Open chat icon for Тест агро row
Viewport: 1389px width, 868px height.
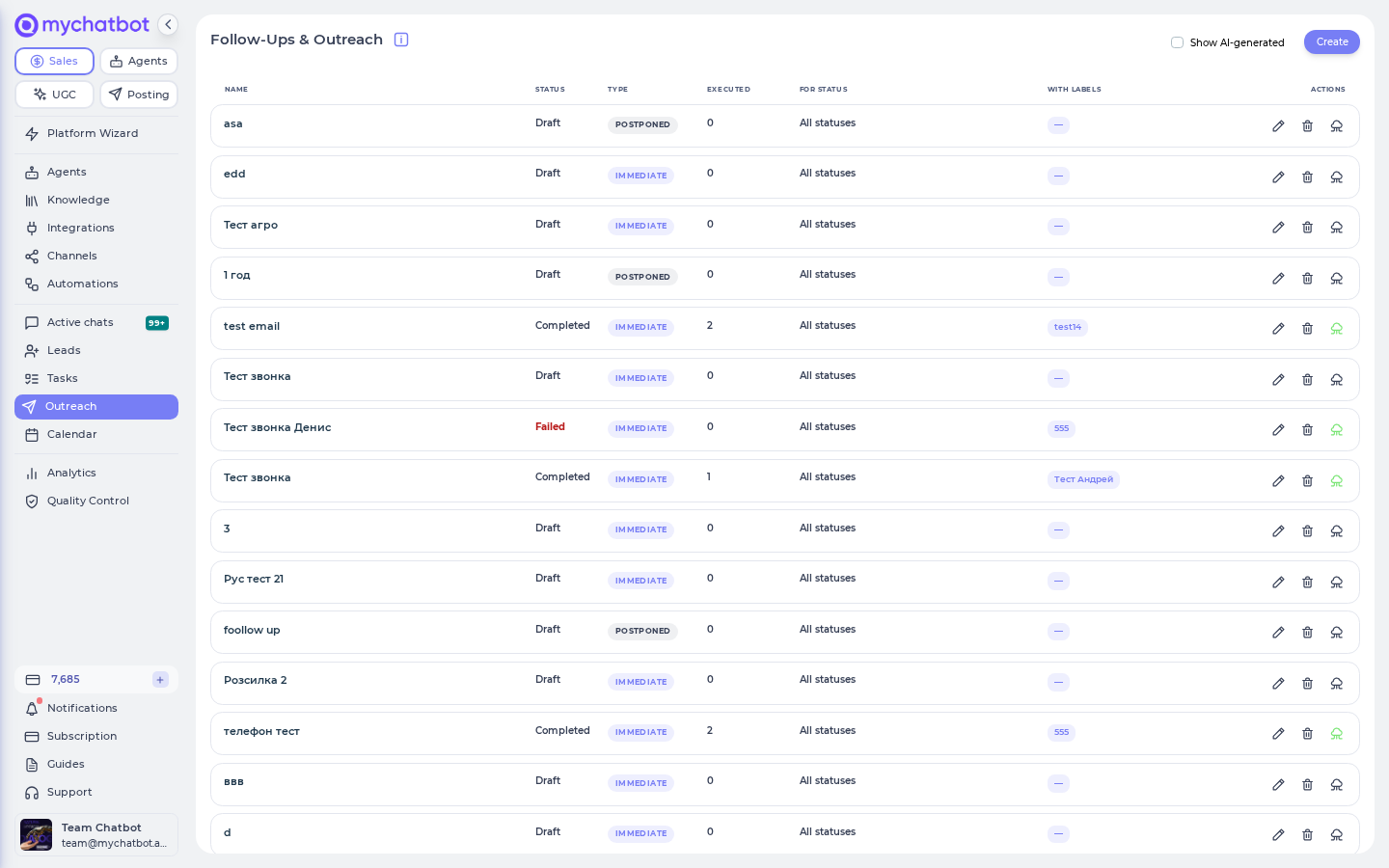coord(1337,228)
